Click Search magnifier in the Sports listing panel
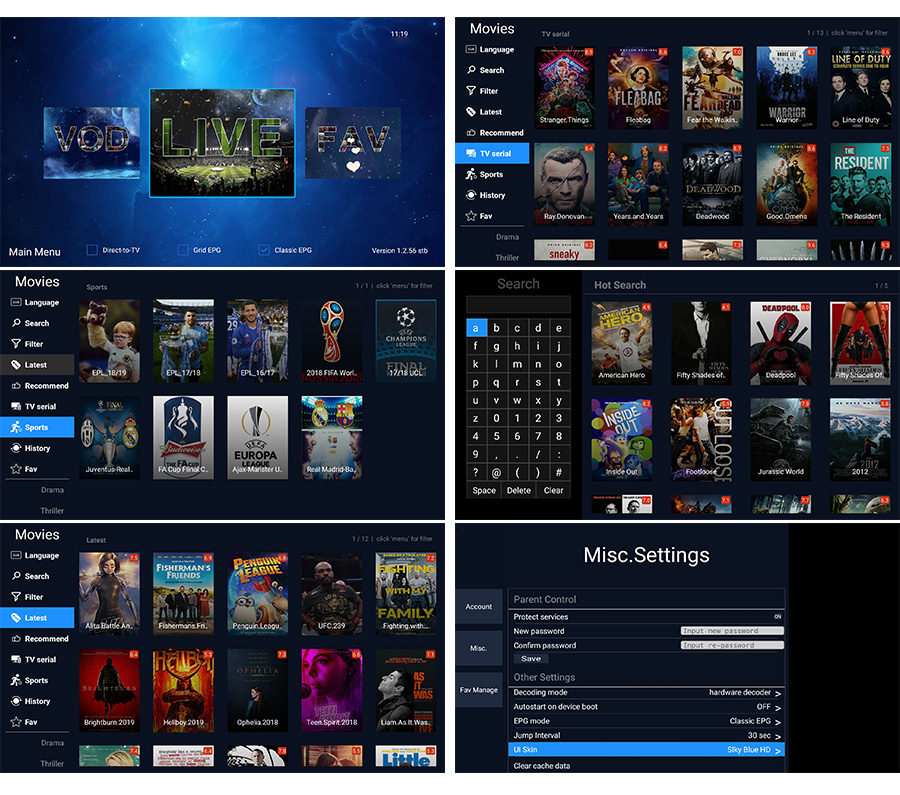900x795 pixels. [16, 323]
